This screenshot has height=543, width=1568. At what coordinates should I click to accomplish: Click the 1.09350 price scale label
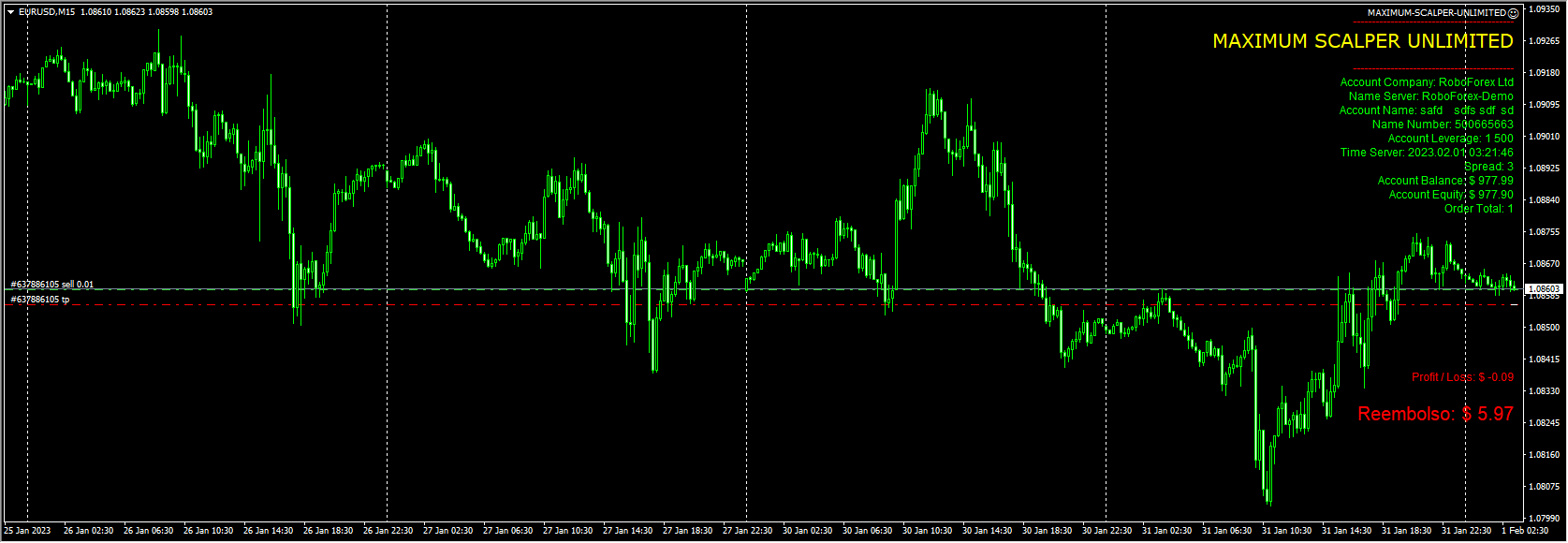point(1544,9)
